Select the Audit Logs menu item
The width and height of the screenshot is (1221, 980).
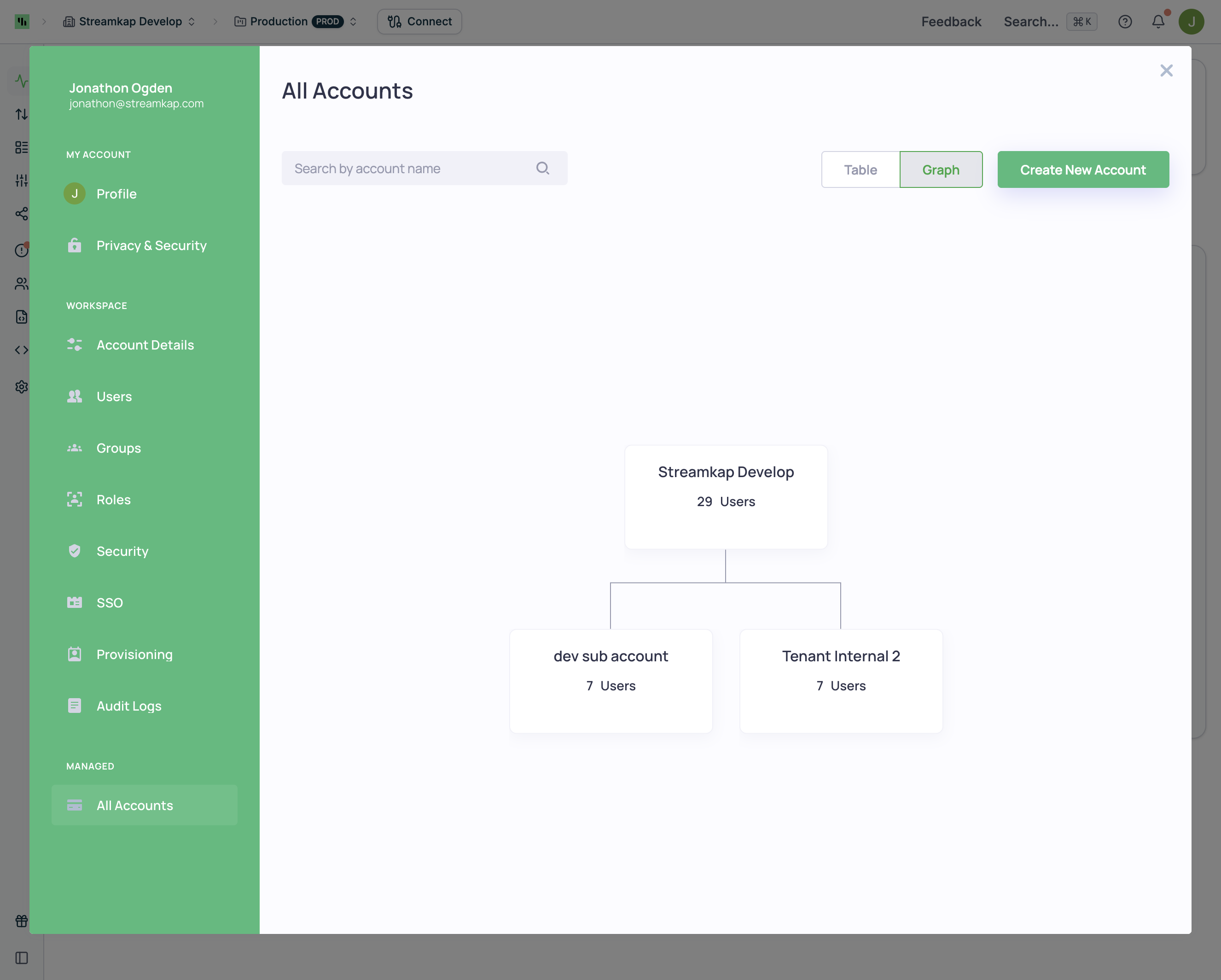(x=128, y=706)
